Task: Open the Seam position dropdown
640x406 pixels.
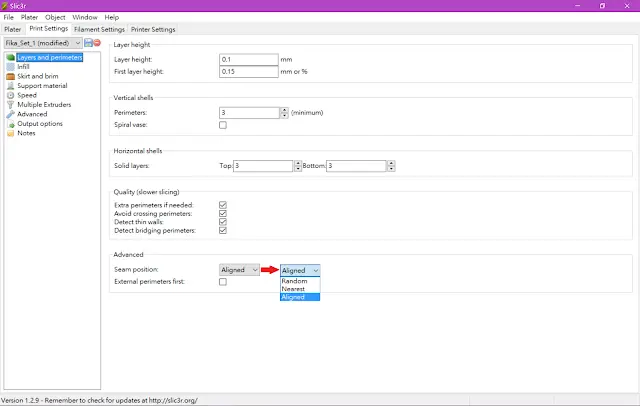Action: click(239, 270)
